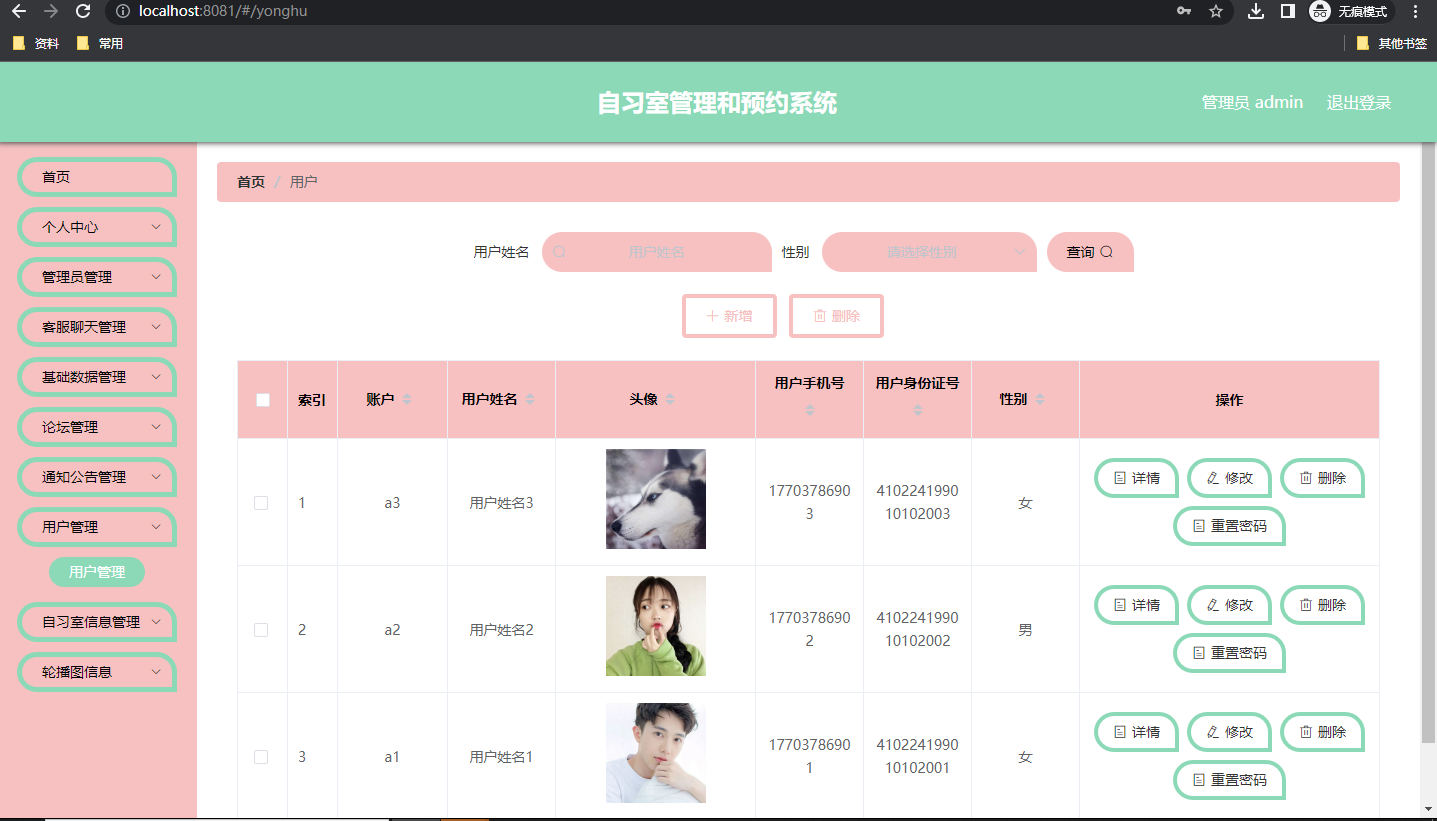
Task: Click 首页 in the breadcrumb
Action: [251, 182]
